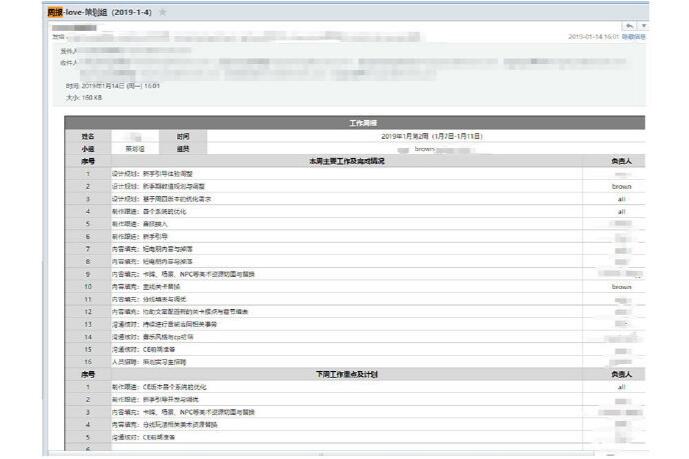Open the dropdown arrow beside the reply button

coord(643,24)
